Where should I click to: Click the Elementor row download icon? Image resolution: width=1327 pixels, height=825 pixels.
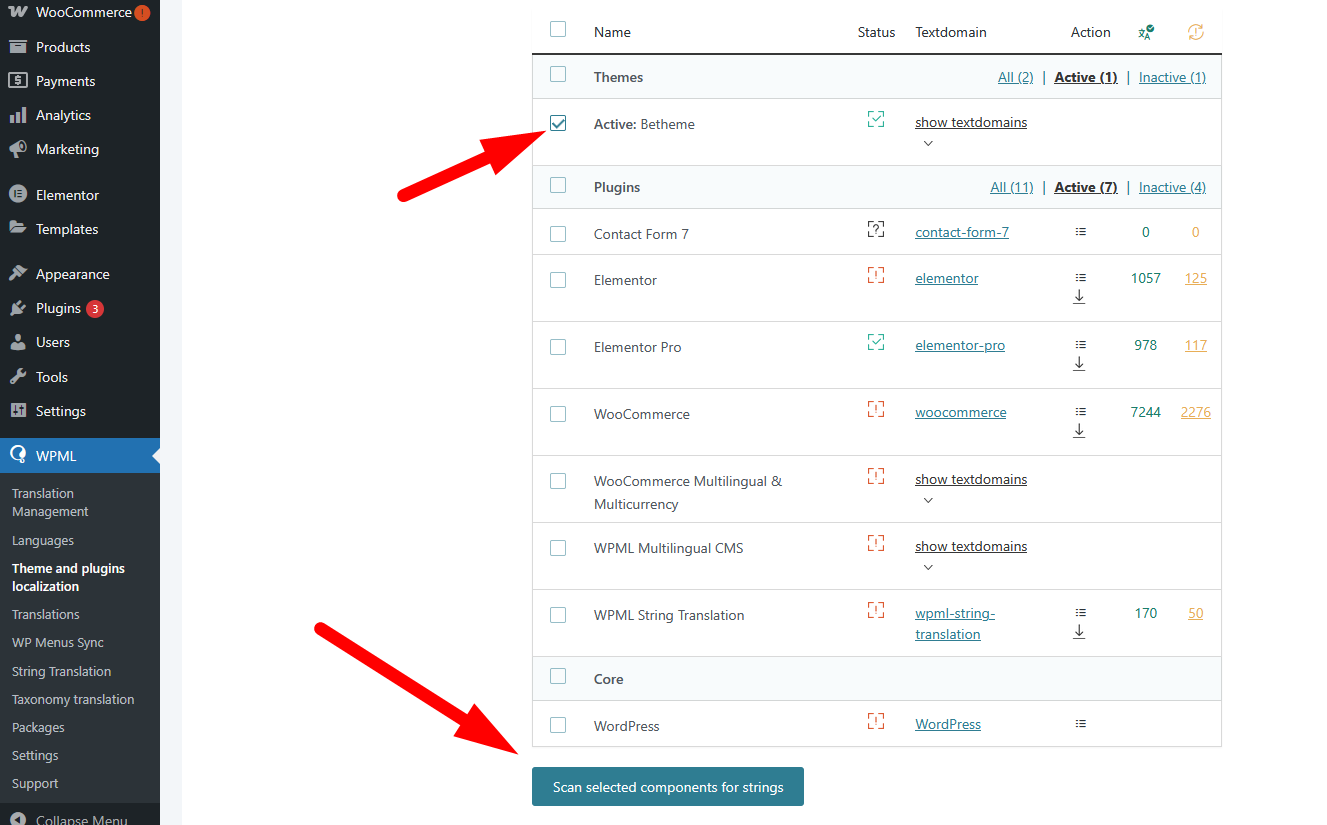click(1079, 297)
